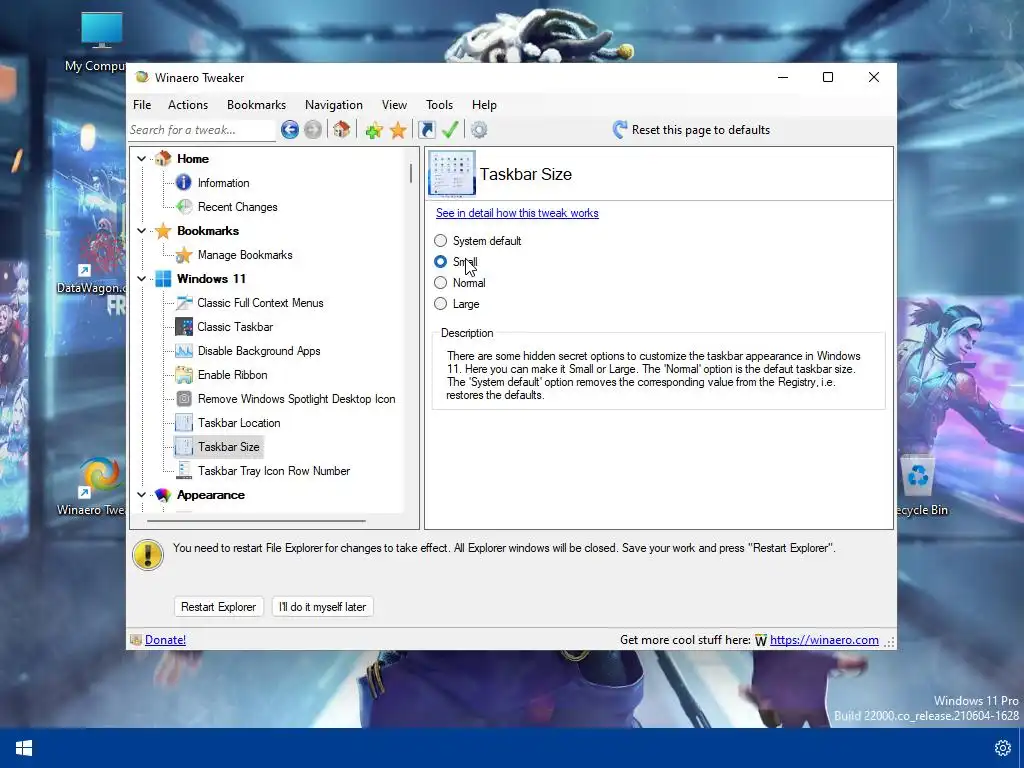The height and width of the screenshot is (768, 1024).
Task: Click the Reset page refresh arrow icon
Action: click(620, 130)
